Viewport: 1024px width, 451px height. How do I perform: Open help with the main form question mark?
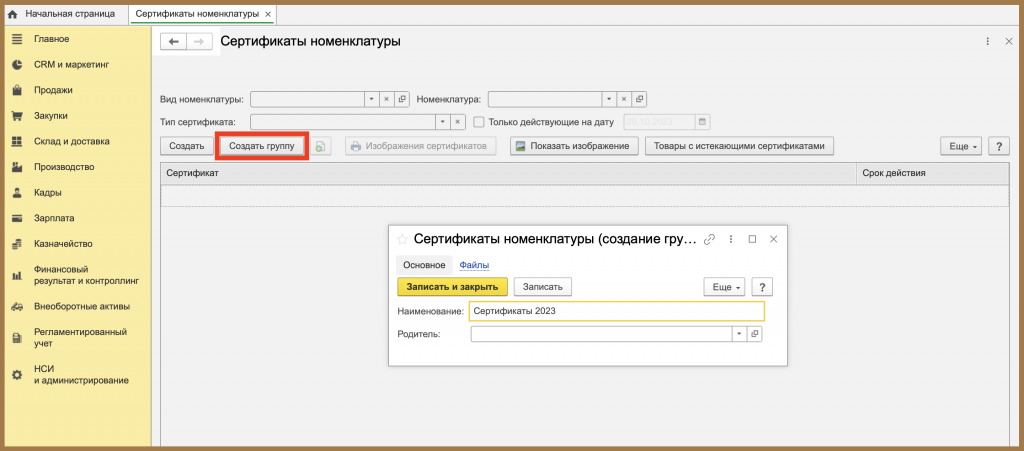point(999,146)
